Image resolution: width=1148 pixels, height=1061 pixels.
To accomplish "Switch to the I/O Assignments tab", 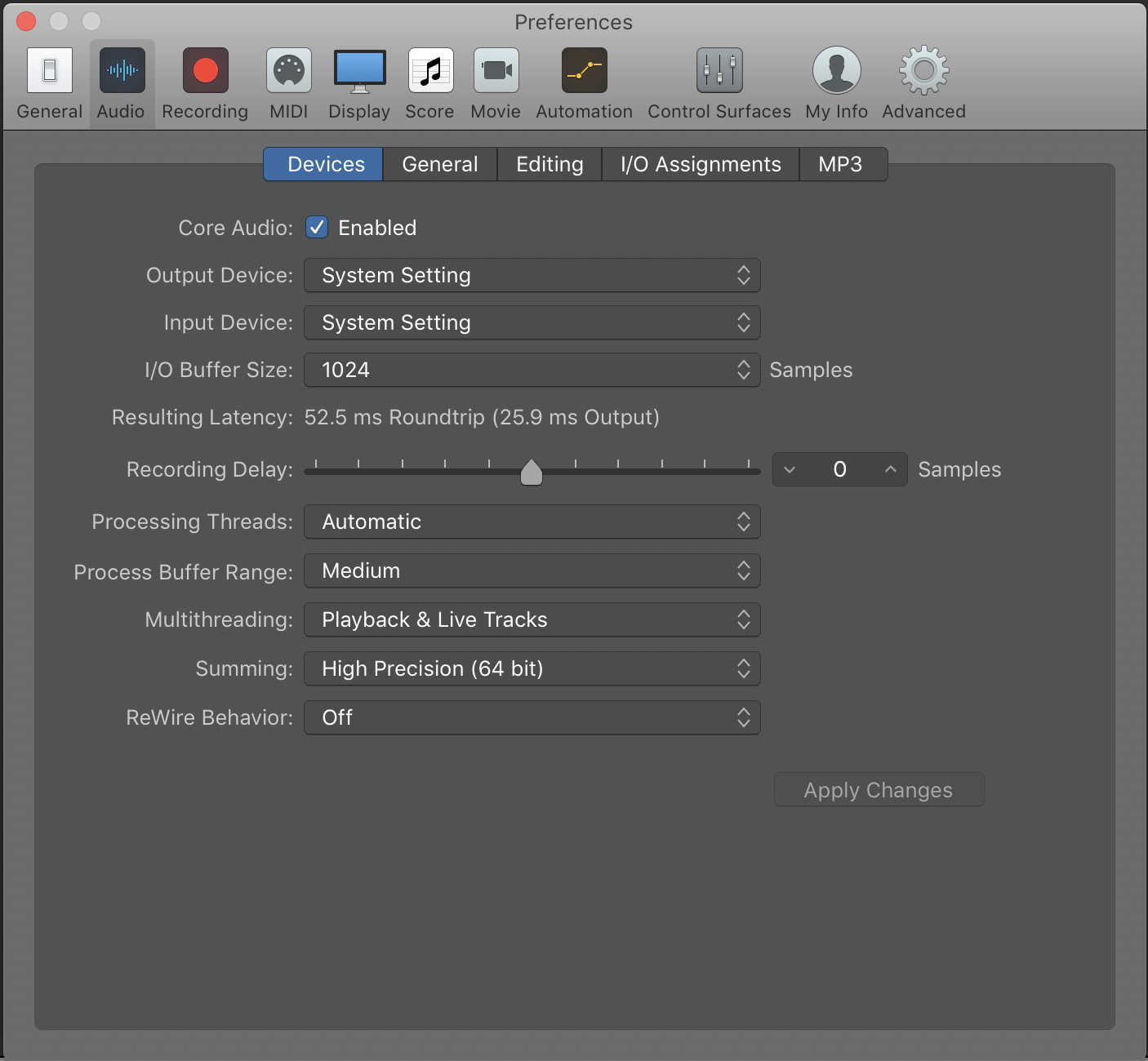I will (x=701, y=164).
